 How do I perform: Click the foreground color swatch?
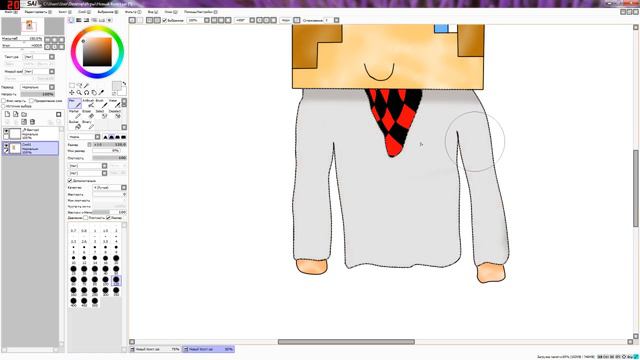pyautogui.click(x=117, y=86)
